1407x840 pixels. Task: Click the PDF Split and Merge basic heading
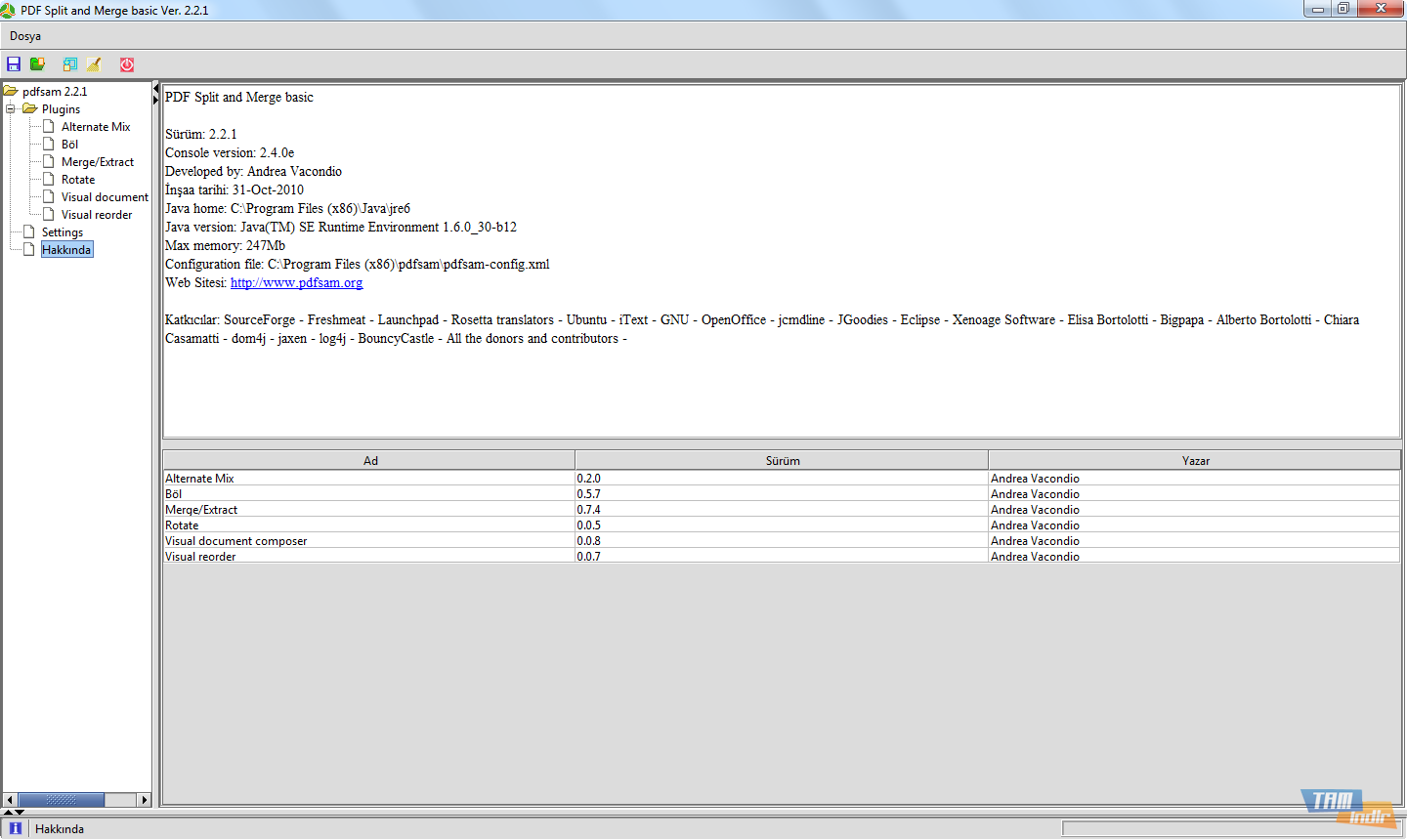coord(239,97)
